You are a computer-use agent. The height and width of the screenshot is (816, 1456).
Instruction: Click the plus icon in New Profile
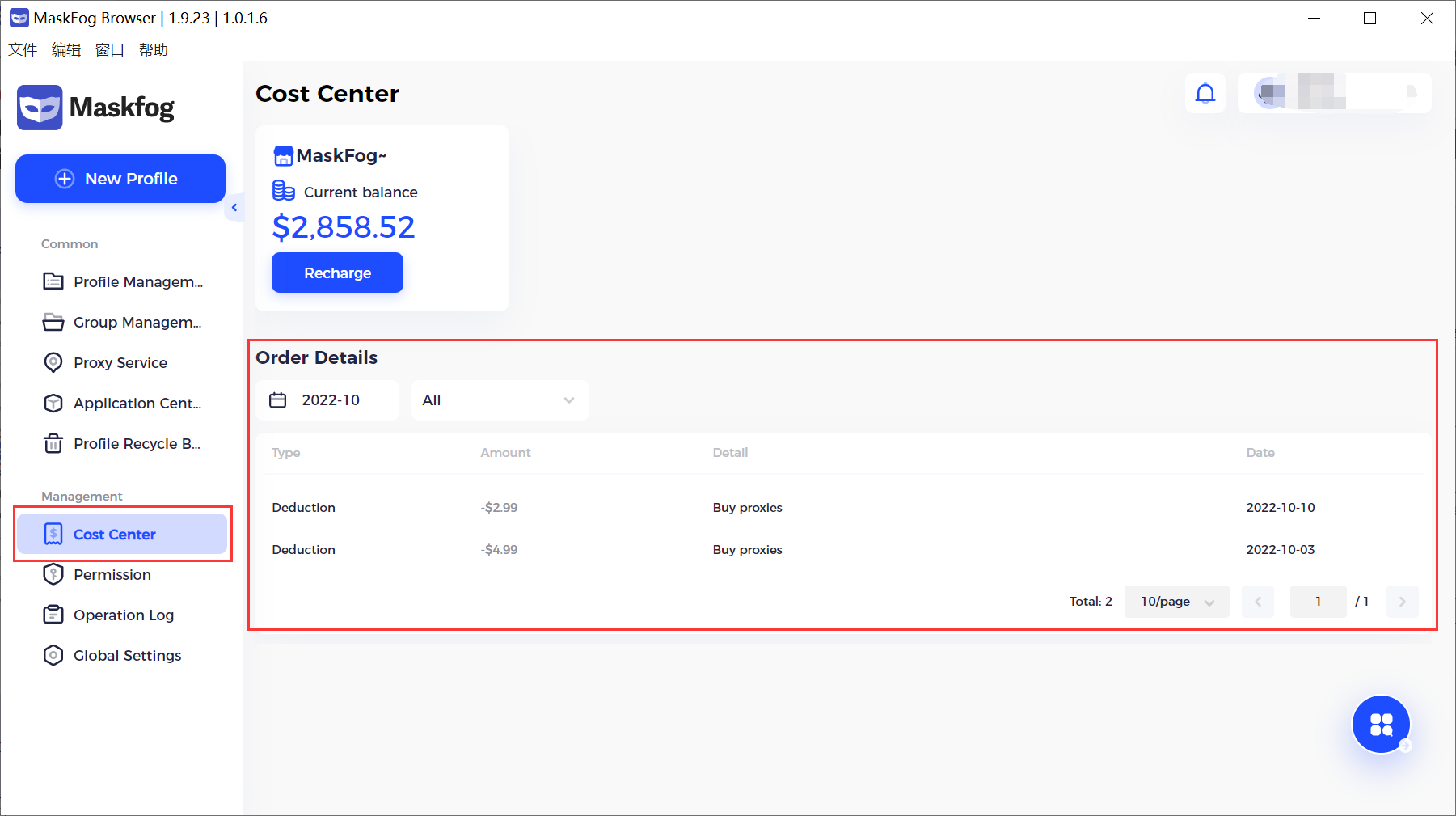click(65, 179)
